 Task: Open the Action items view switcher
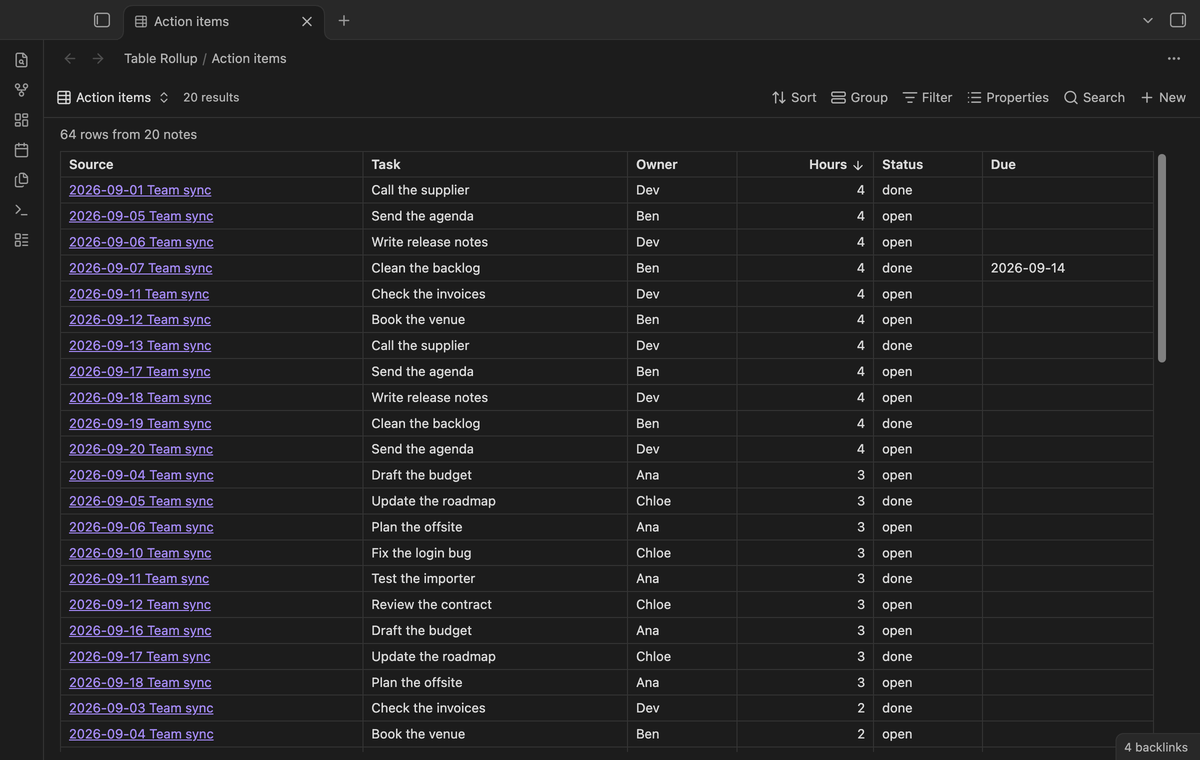[x=113, y=97]
